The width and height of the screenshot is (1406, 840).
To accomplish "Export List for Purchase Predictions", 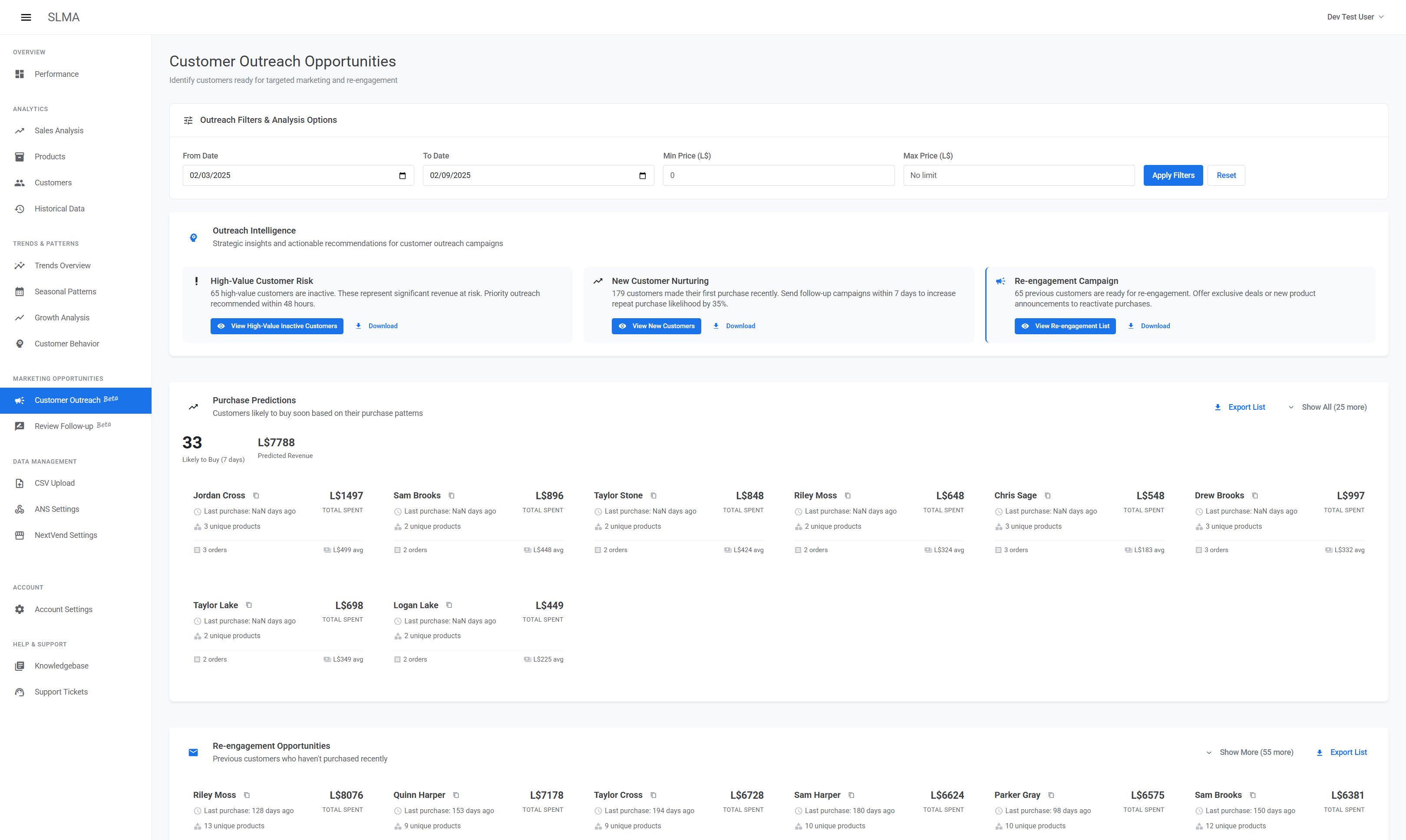I will (1240, 407).
